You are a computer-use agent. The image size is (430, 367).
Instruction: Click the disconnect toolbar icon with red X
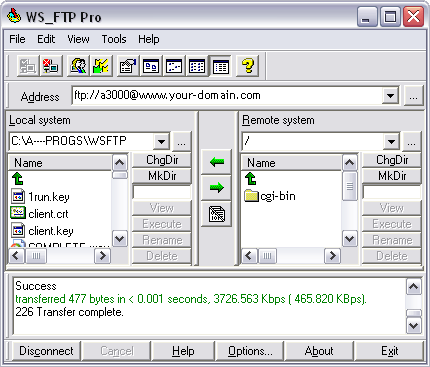coord(51,66)
